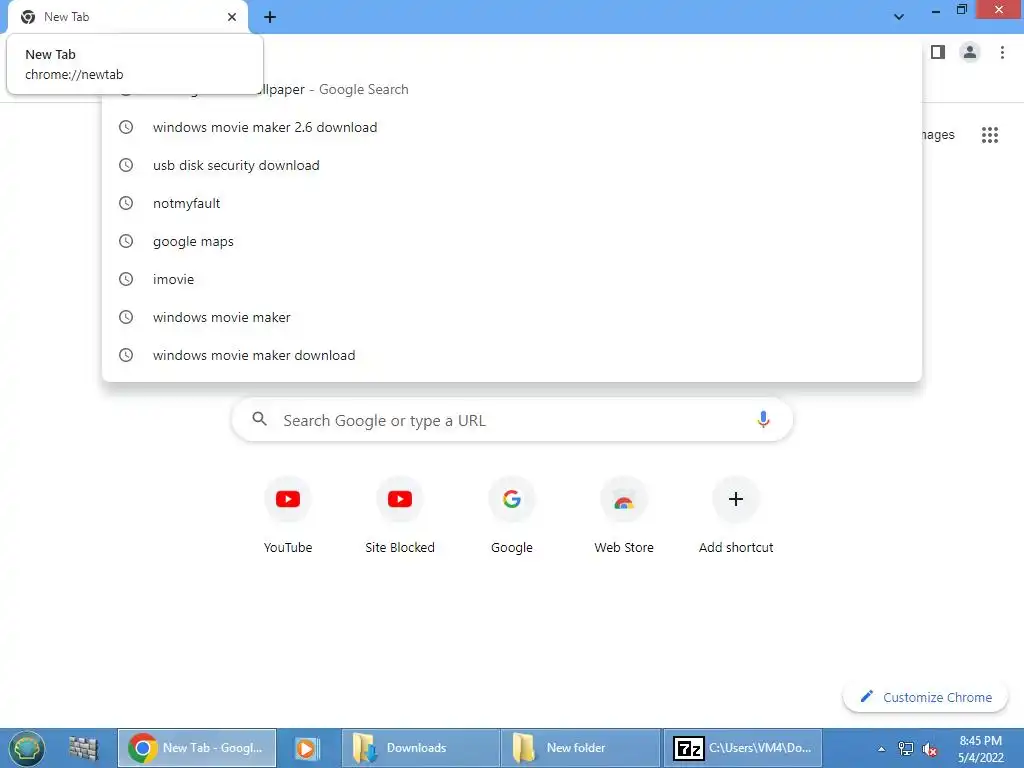Open the network tray icon
The image size is (1024, 768).
pos(906,748)
